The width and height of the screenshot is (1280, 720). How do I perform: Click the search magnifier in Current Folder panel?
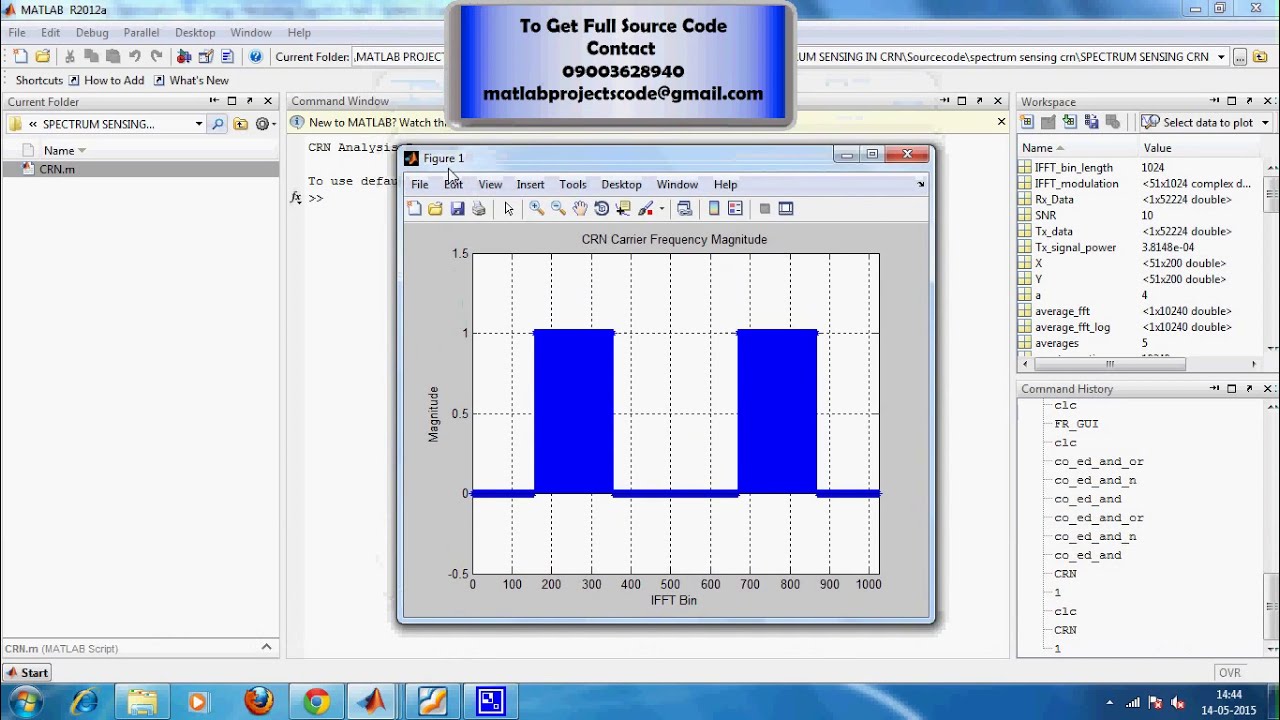[218, 124]
